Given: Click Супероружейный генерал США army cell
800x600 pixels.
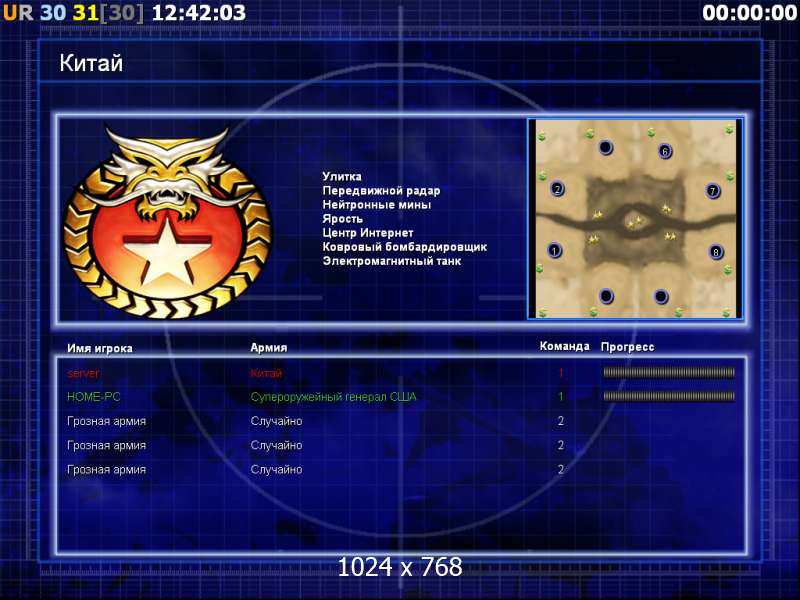Looking at the screenshot, I should (x=333, y=397).
